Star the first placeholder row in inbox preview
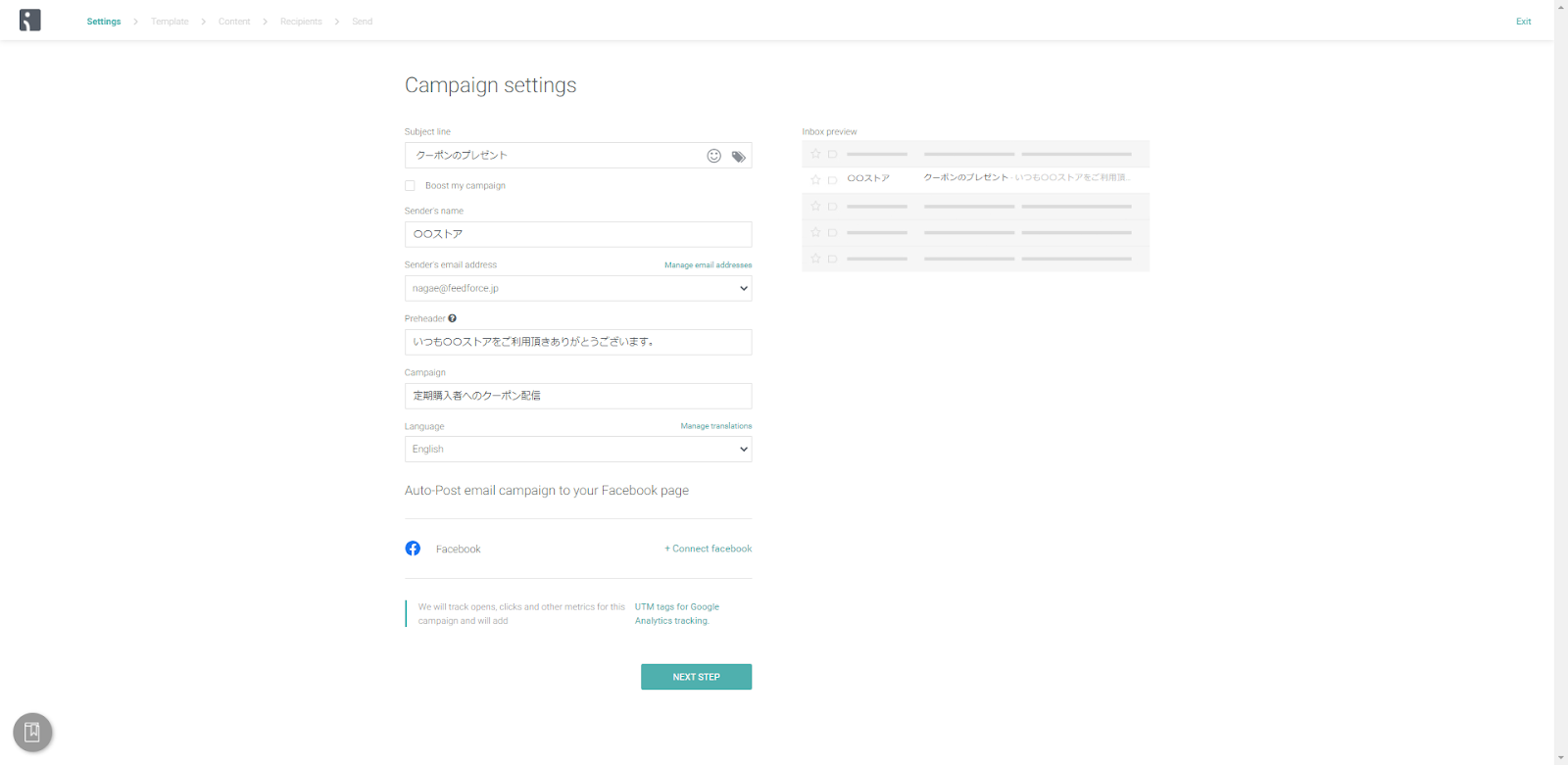The width and height of the screenshot is (1568, 765). click(x=815, y=154)
